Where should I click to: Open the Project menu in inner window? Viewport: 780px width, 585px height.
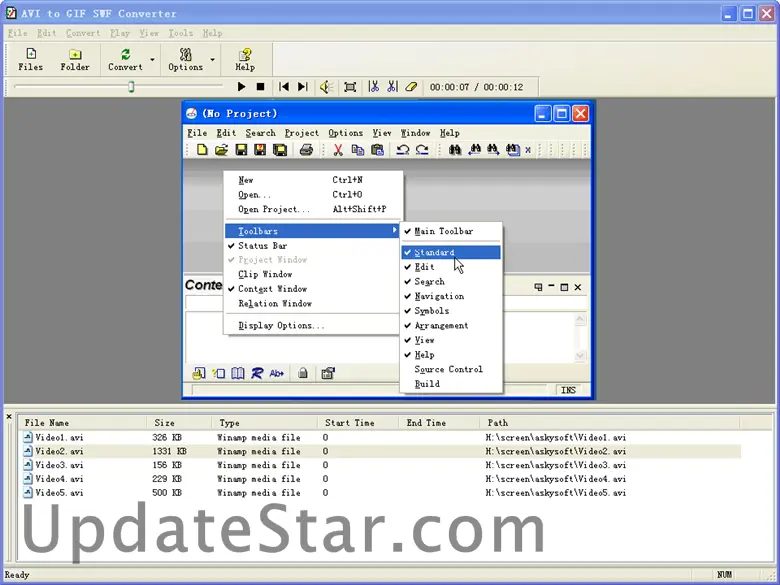click(x=302, y=133)
